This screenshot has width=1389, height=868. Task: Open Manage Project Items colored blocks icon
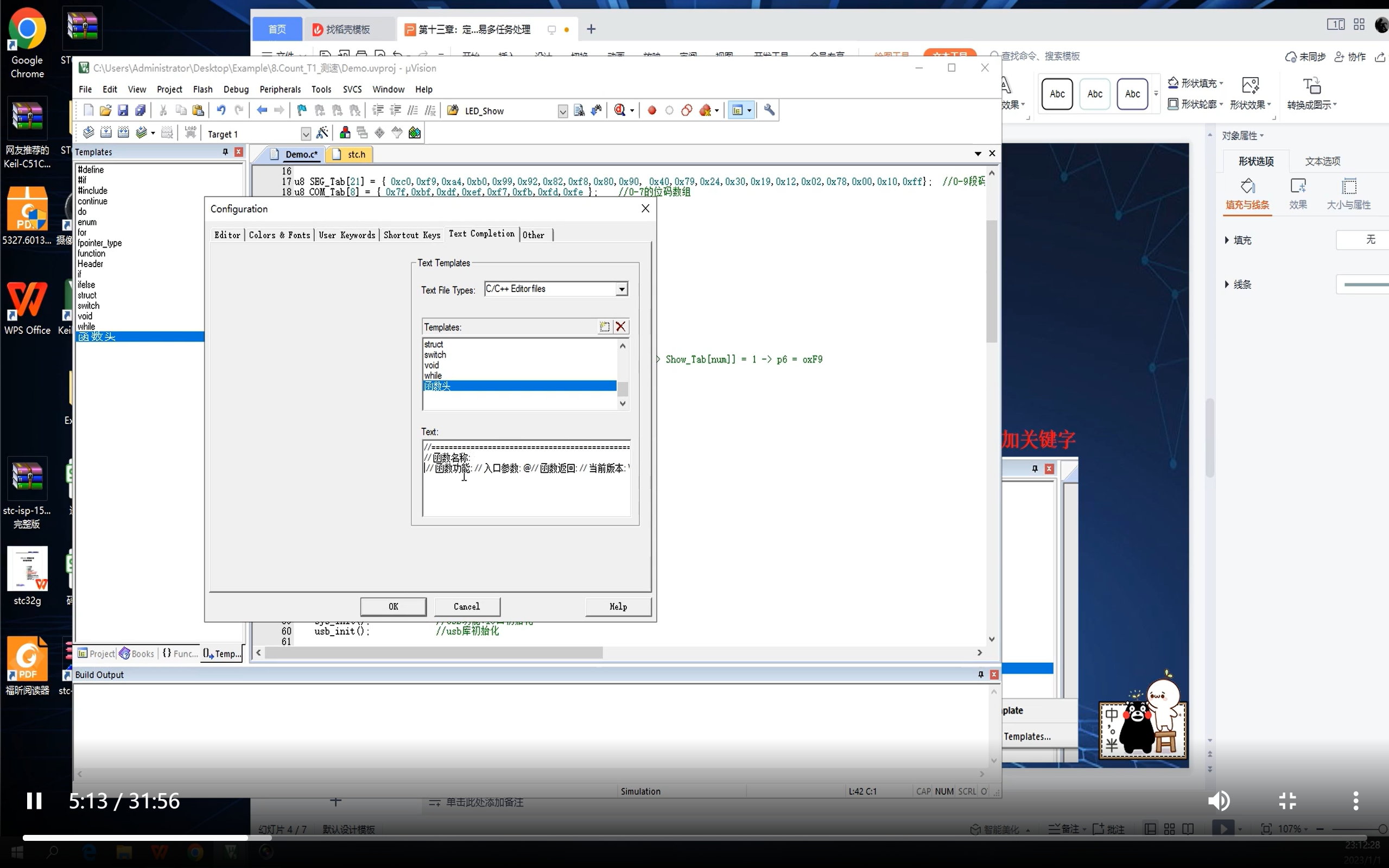(345, 133)
